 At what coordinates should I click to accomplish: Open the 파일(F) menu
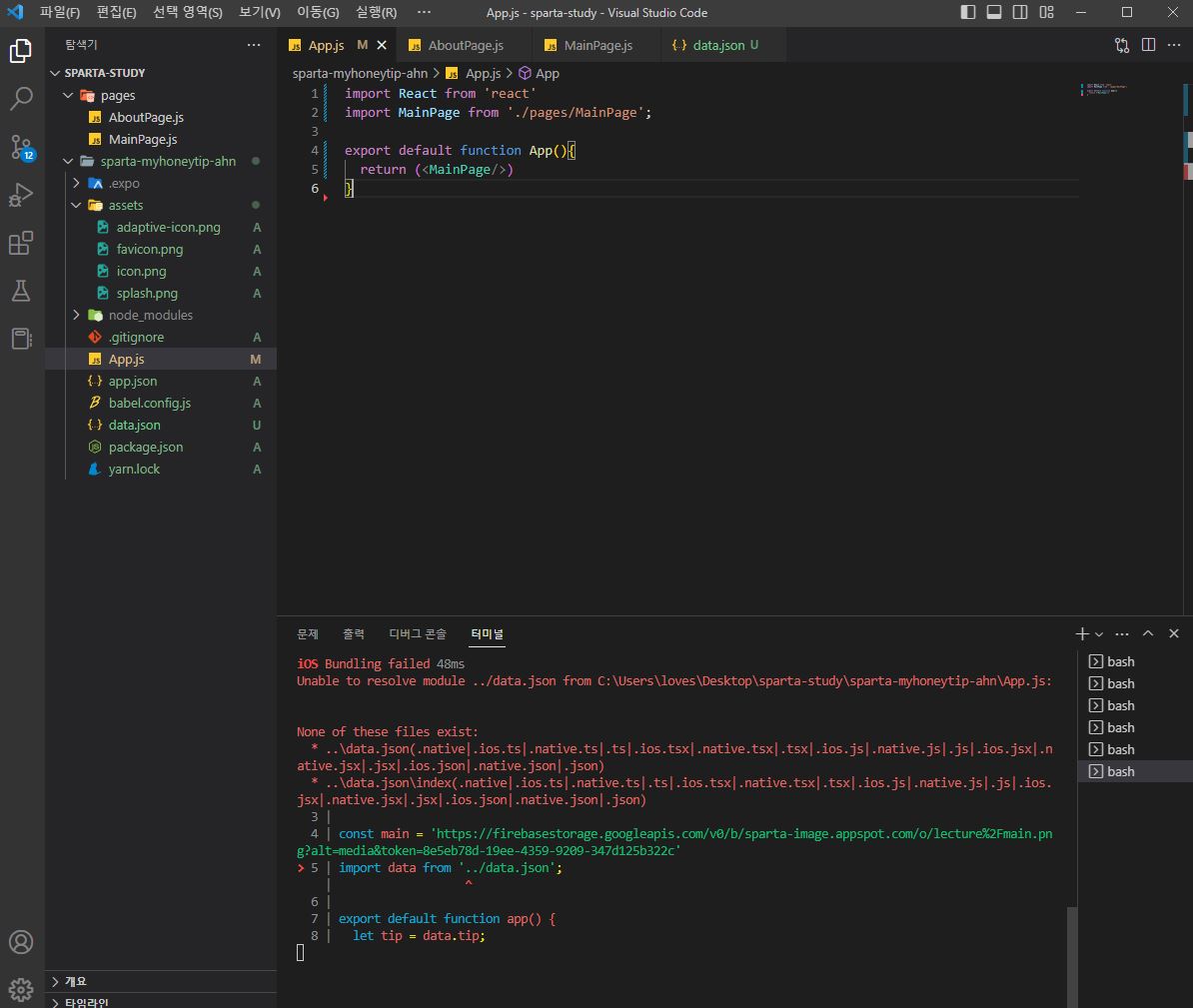pyautogui.click(x=60, y=12)
